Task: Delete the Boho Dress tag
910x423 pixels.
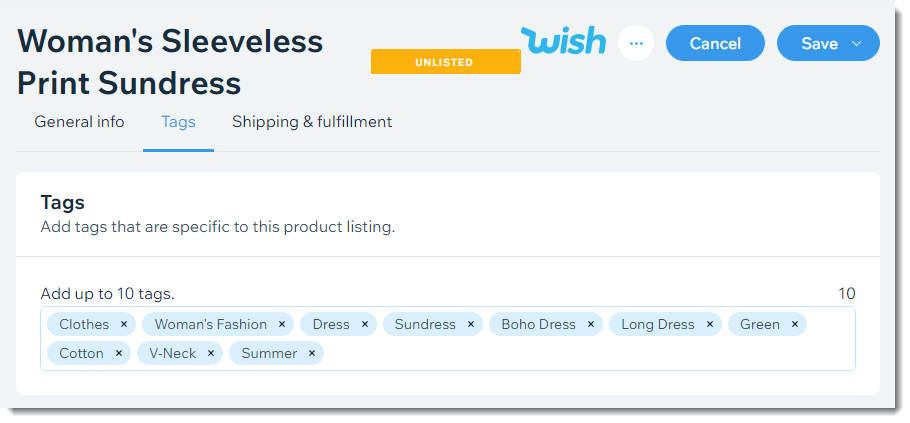Action: click(591, 324)
